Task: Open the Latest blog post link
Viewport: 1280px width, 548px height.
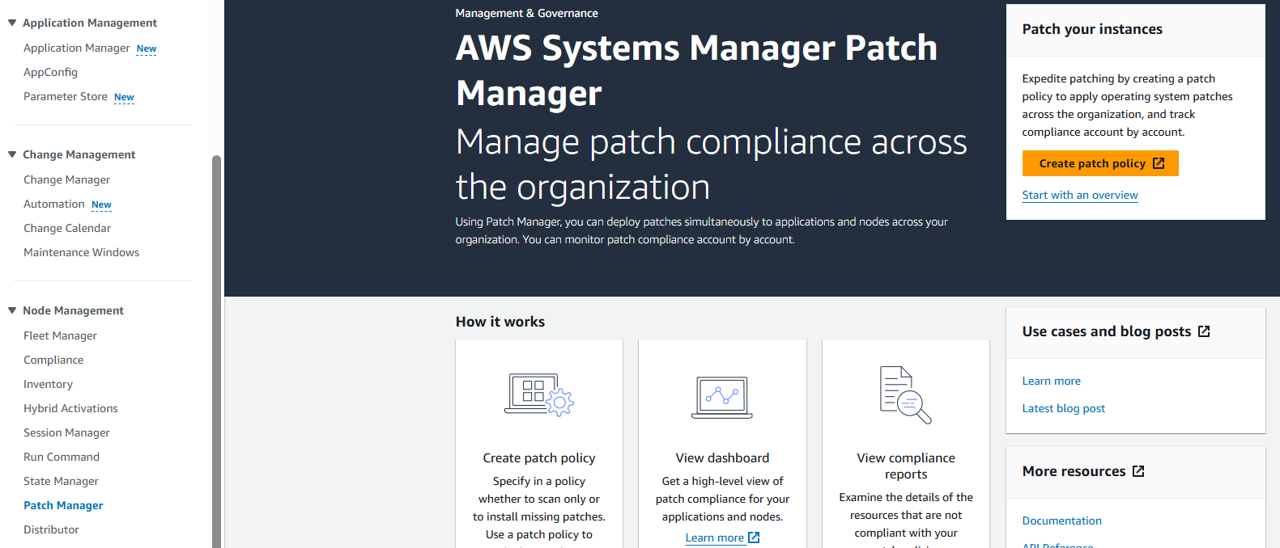Action: click(x=1063, y=409)
